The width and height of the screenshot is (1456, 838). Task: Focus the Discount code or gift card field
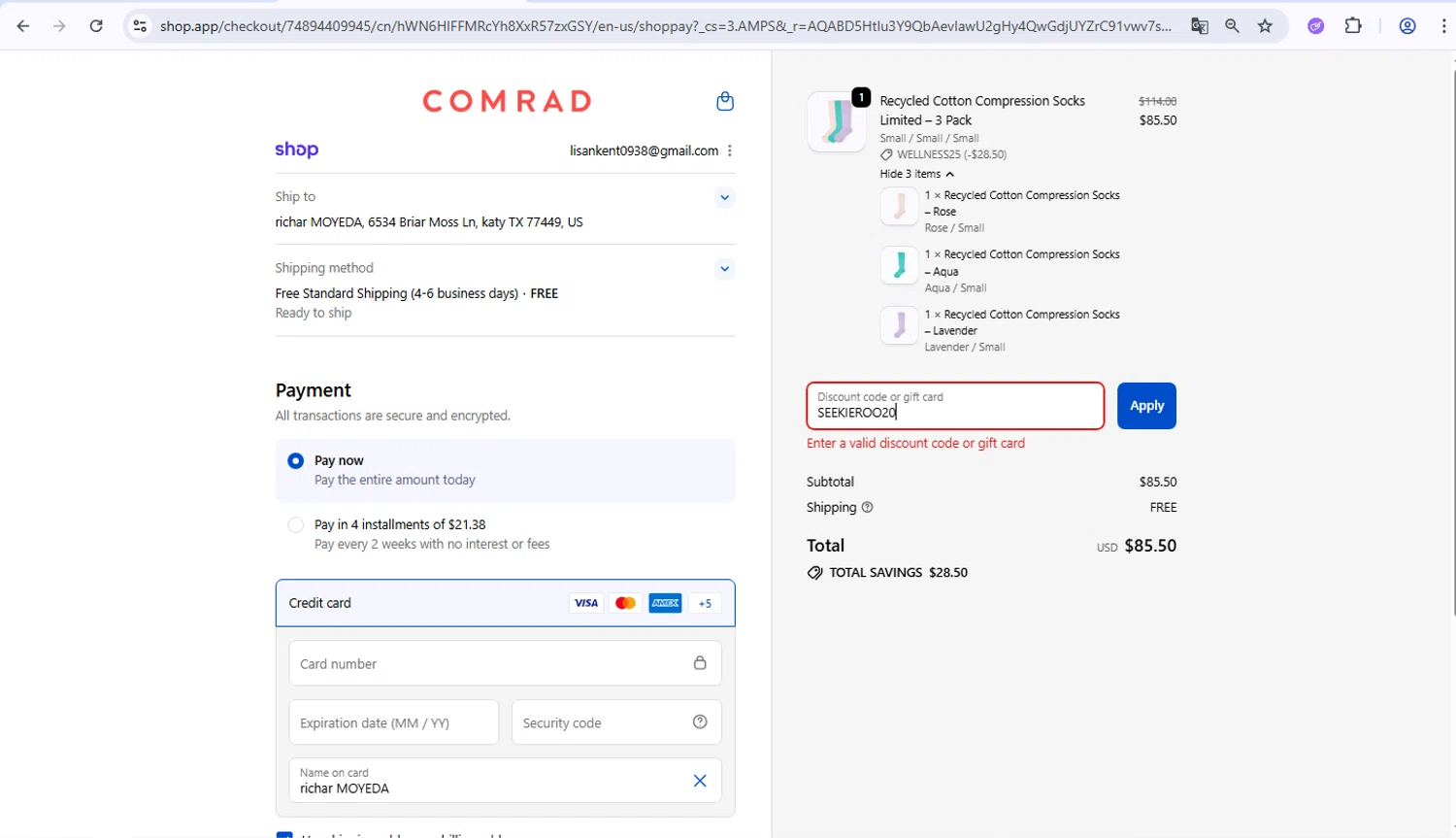[955, 406]
